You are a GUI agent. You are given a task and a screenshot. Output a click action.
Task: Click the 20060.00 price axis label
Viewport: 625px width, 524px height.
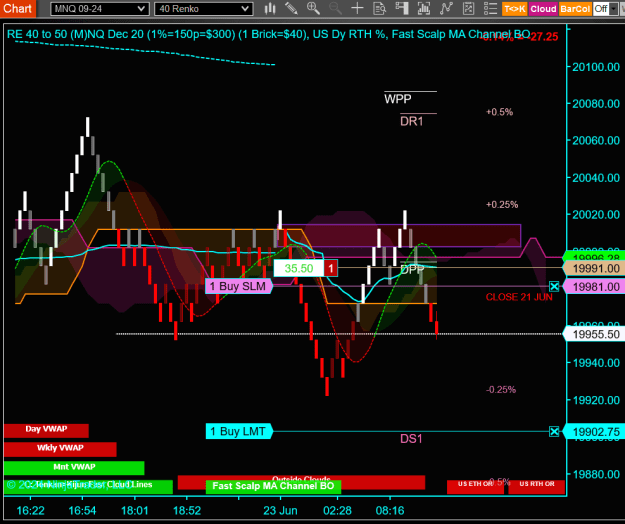pos(596,141)
